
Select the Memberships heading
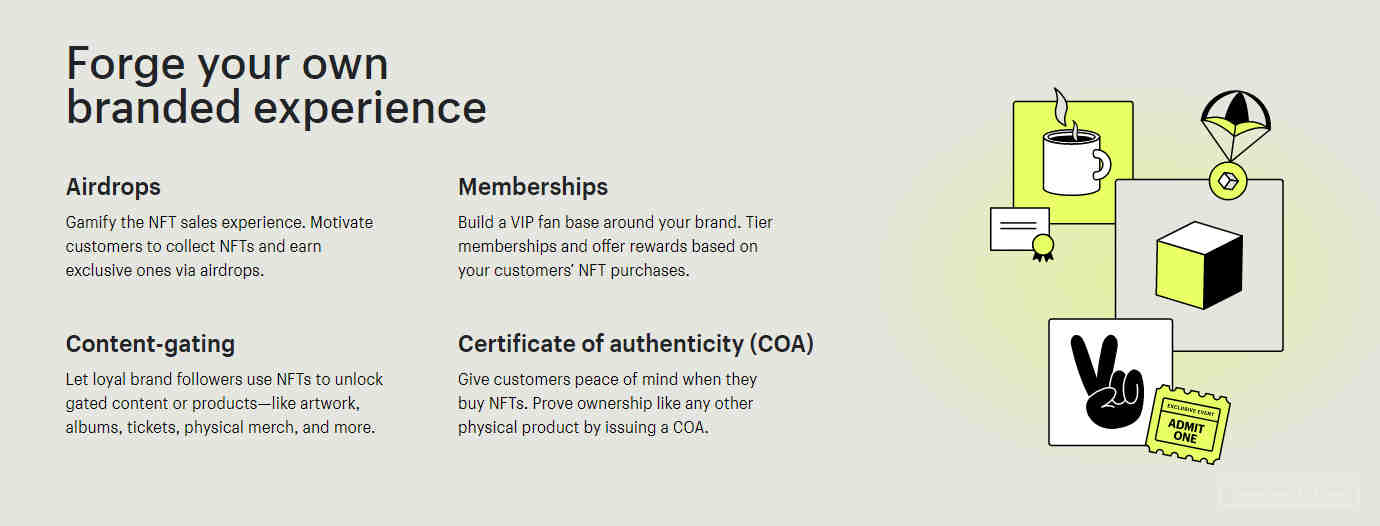coord(533,187)
